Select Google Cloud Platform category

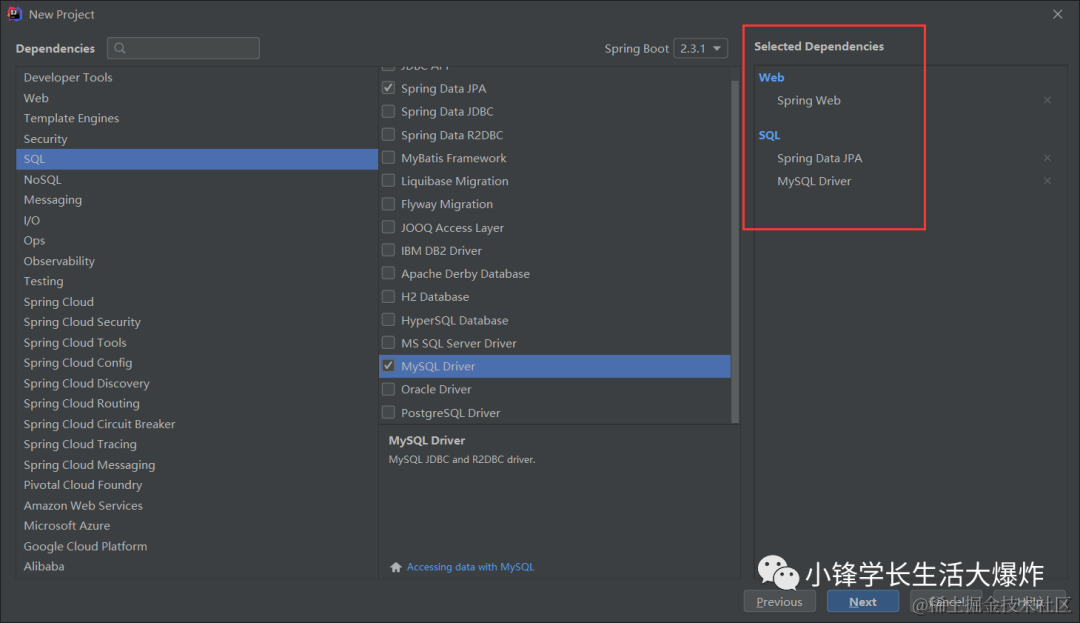point(197,546)
